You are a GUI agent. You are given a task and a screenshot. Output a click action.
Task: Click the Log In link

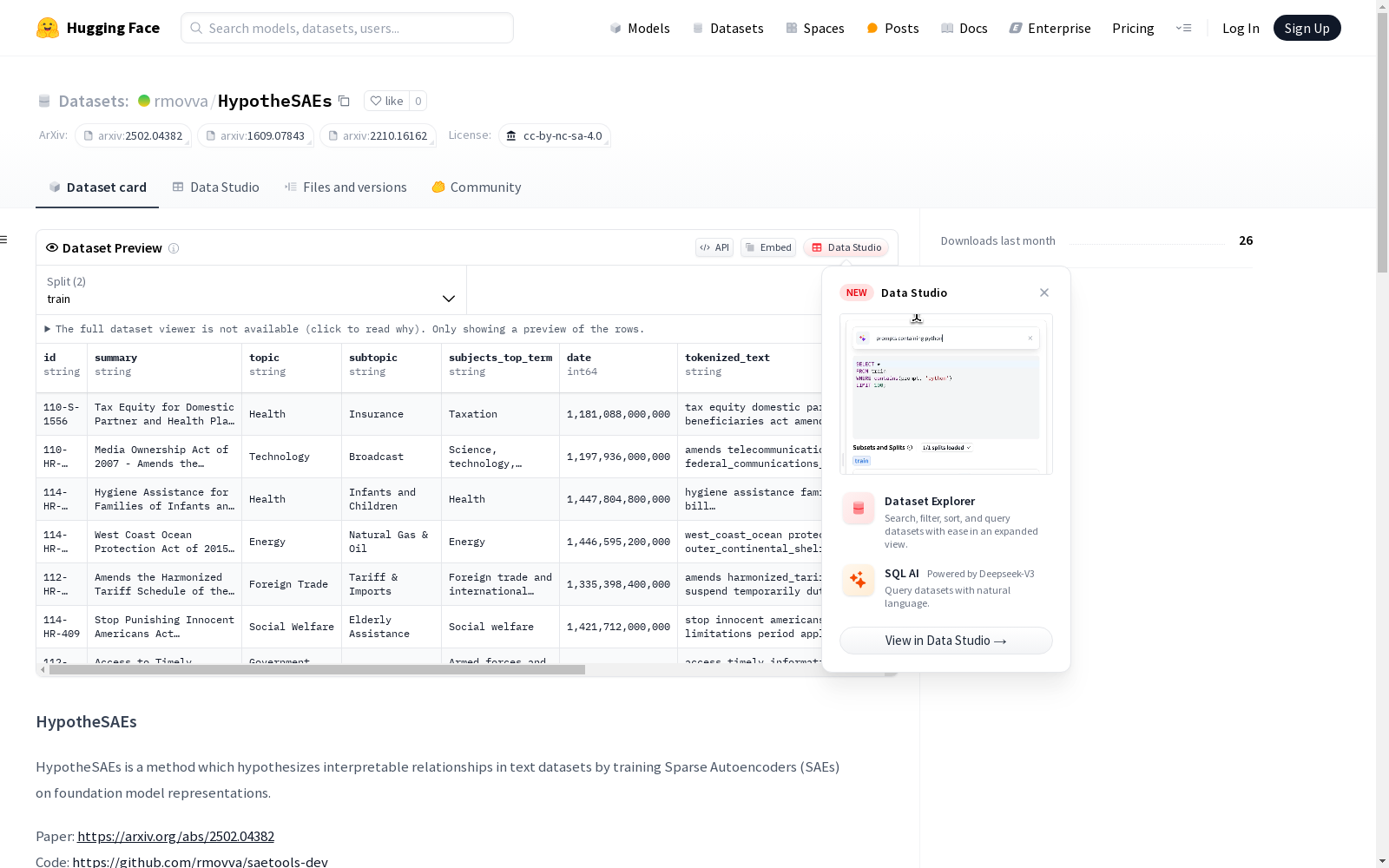(1241, 28)
